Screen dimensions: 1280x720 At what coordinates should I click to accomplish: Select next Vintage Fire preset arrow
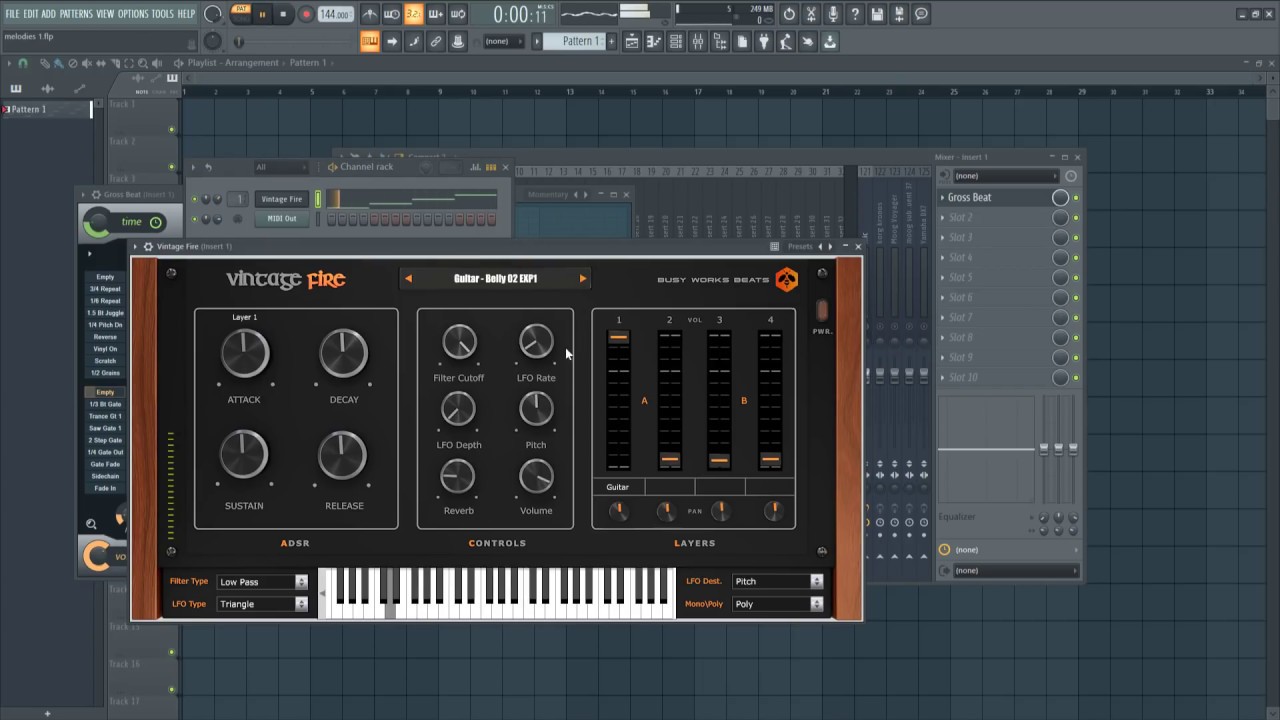(x=583, y=279)
